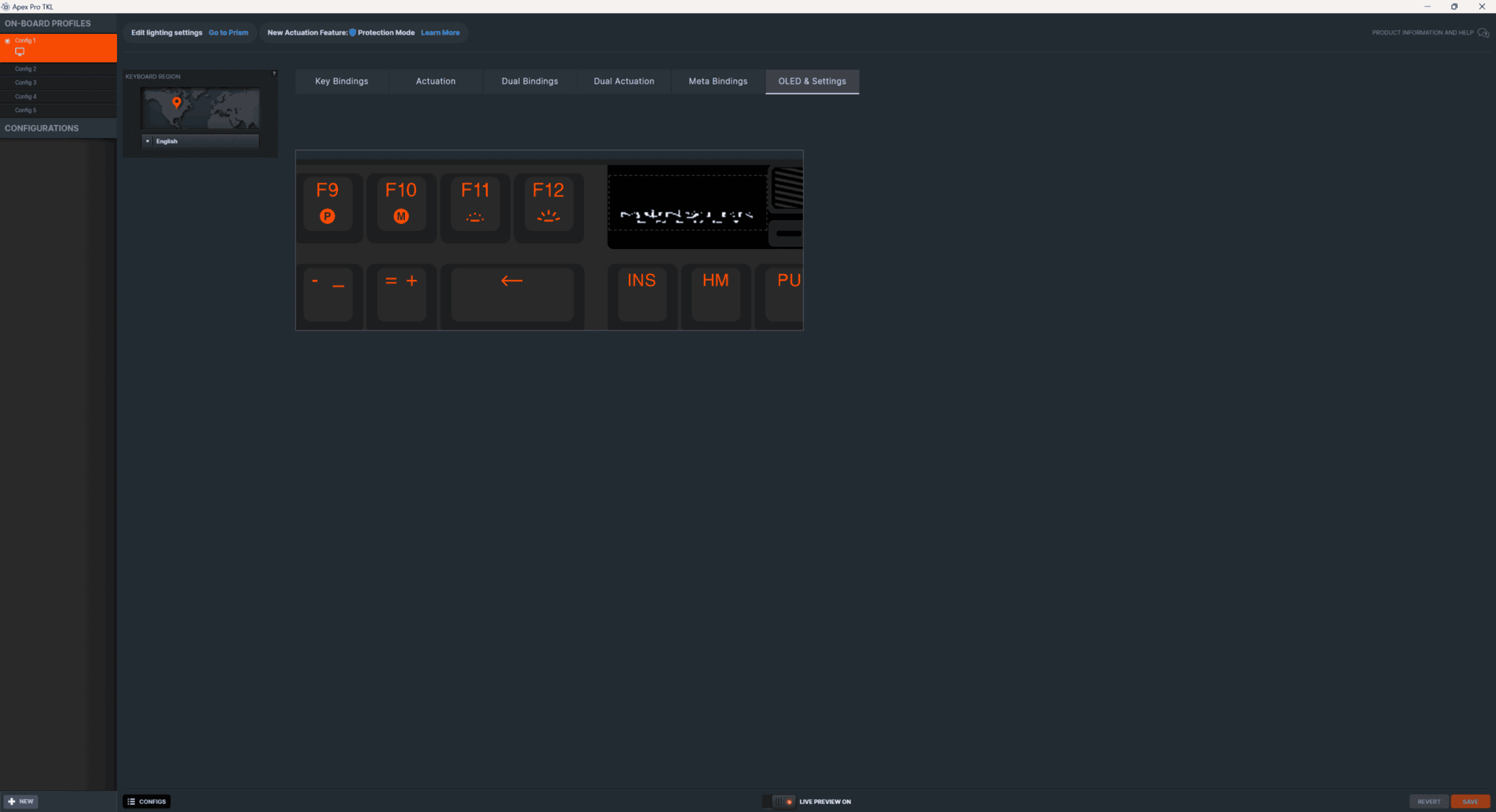Viewport: 1496px width, 812px height.
Task: Click the F9 key on the keyboard
Action: pyautogui.click(x=328, y=206)
